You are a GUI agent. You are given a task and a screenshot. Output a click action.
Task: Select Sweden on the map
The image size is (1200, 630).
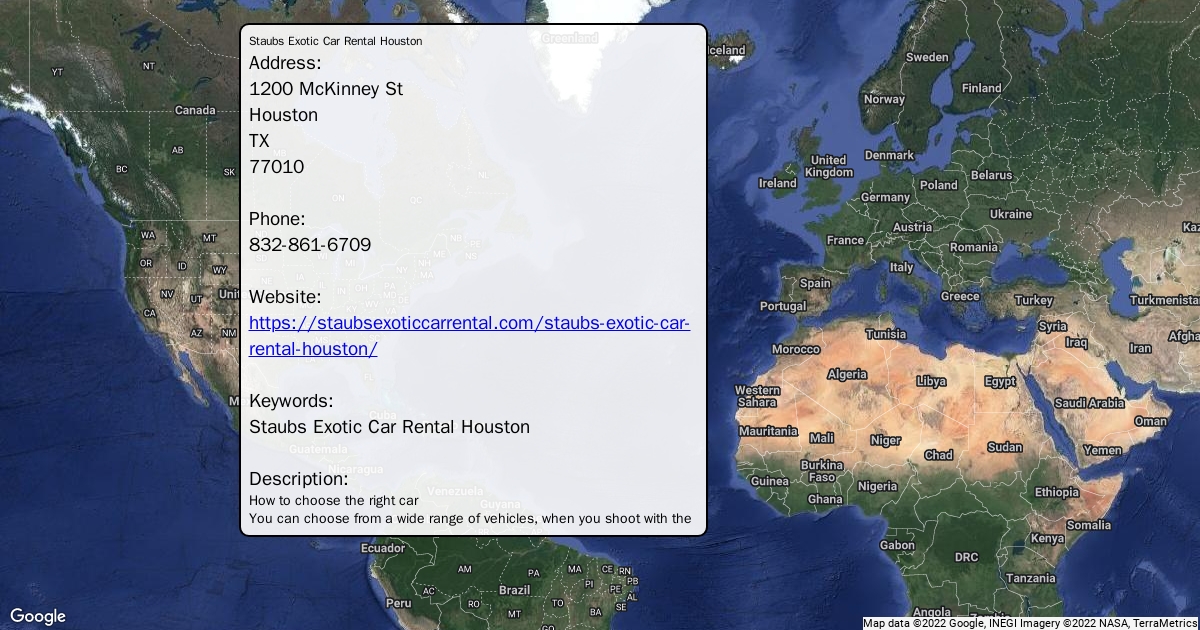point(927,57)
